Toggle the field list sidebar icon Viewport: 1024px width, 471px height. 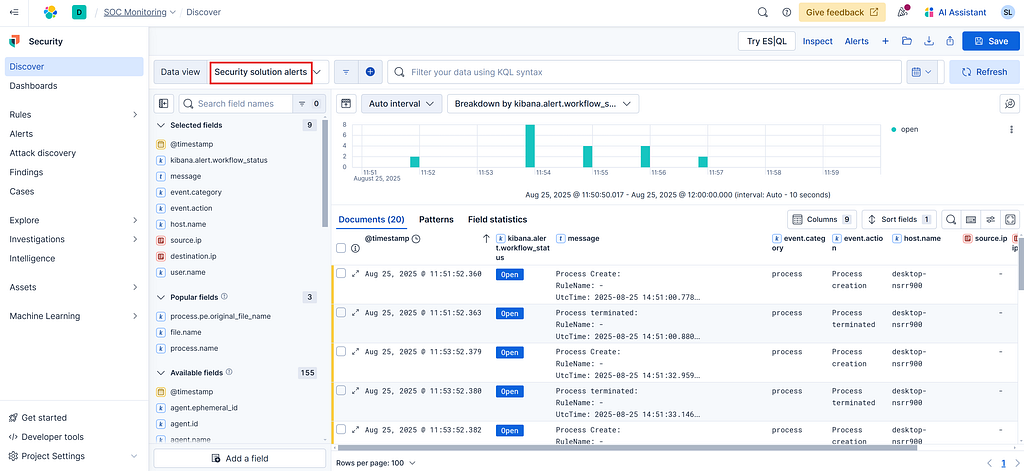(164, 103)
